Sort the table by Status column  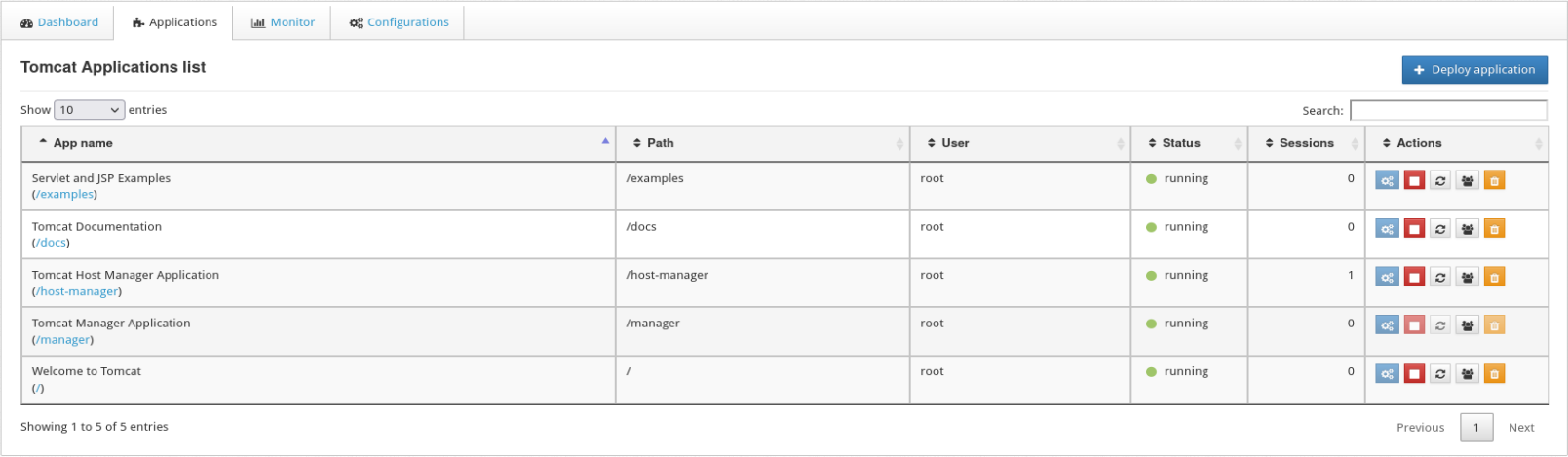click(x=1181, y=143)
